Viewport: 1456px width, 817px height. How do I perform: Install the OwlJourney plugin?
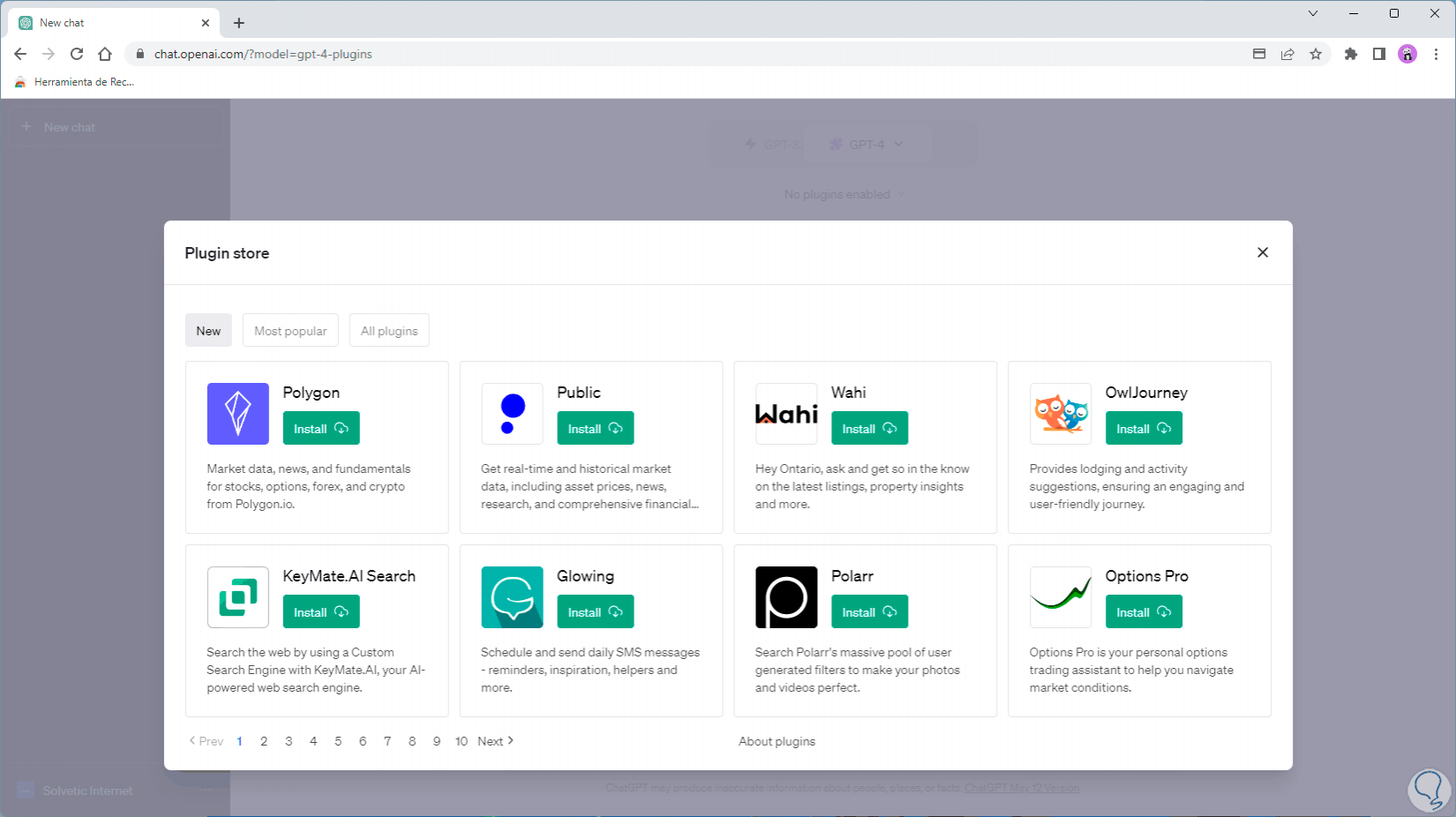click(1144, 428)
